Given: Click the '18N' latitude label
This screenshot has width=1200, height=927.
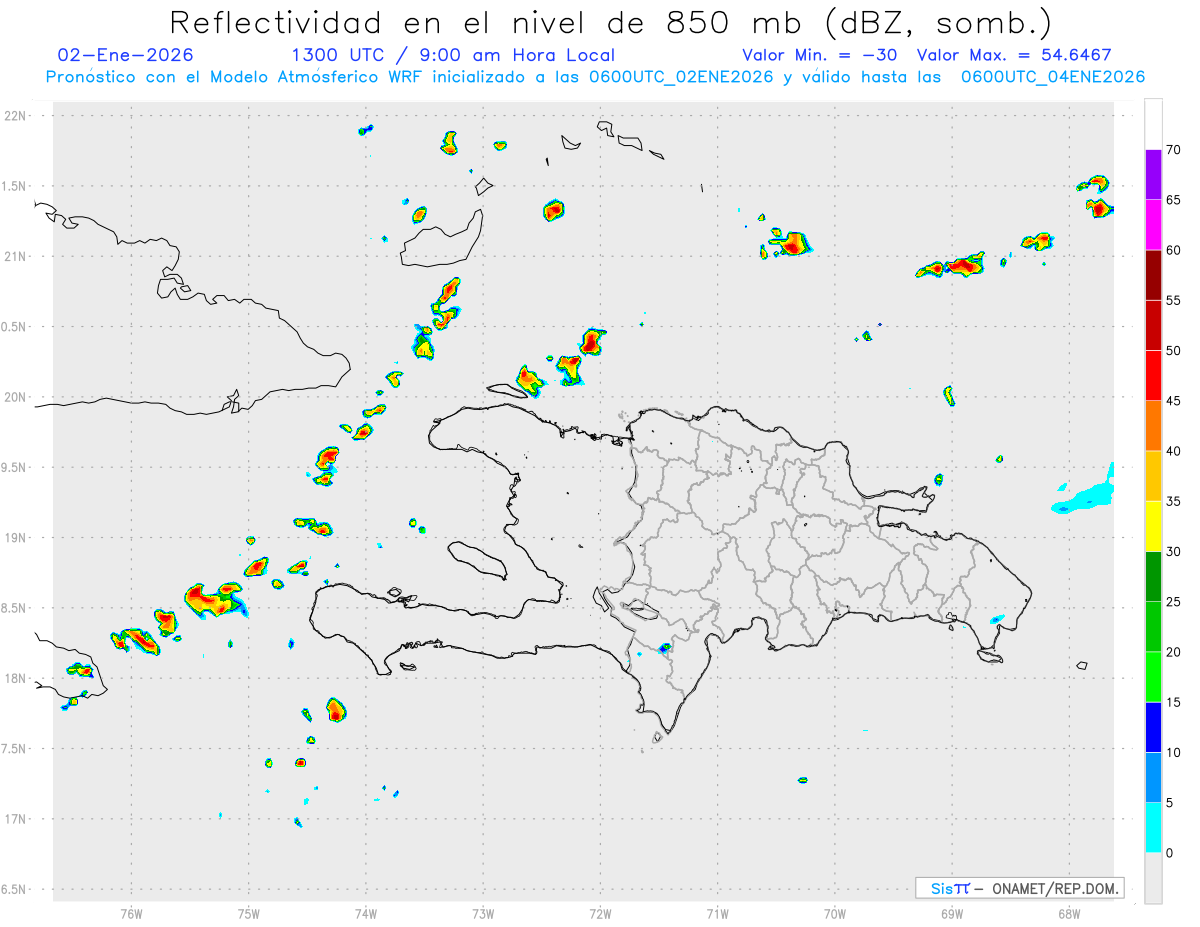Looking at the screenshot, I should tap(17, 678).
